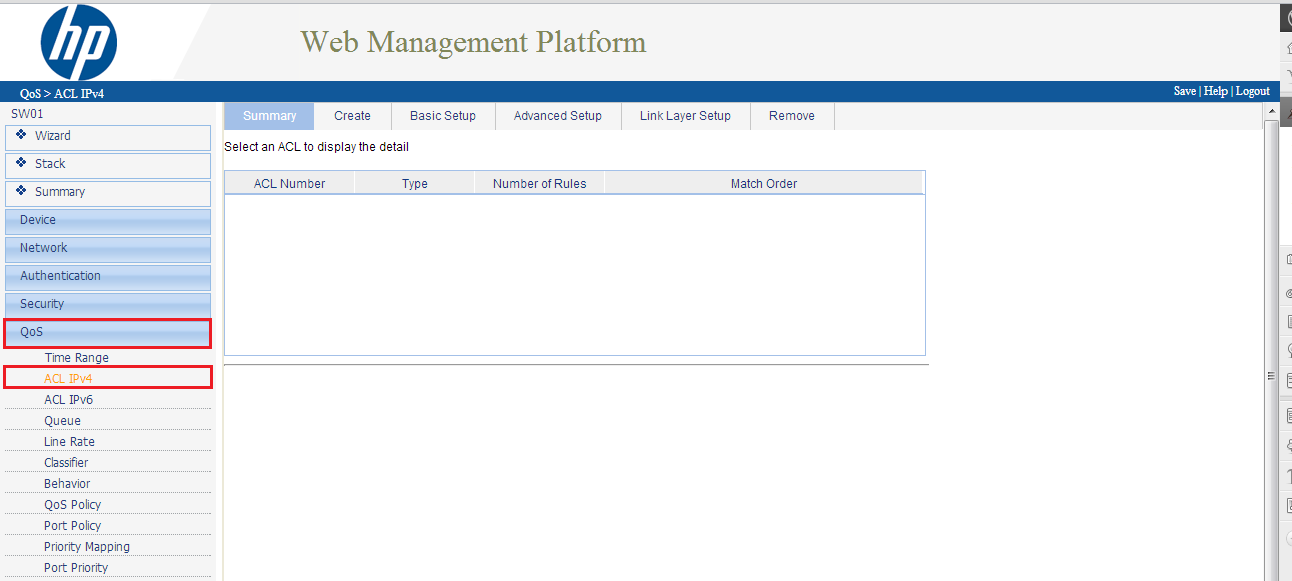Expand the Authentication menu section
The width and height of the screenshot is (1292, 581).
[x=108, y=276]
